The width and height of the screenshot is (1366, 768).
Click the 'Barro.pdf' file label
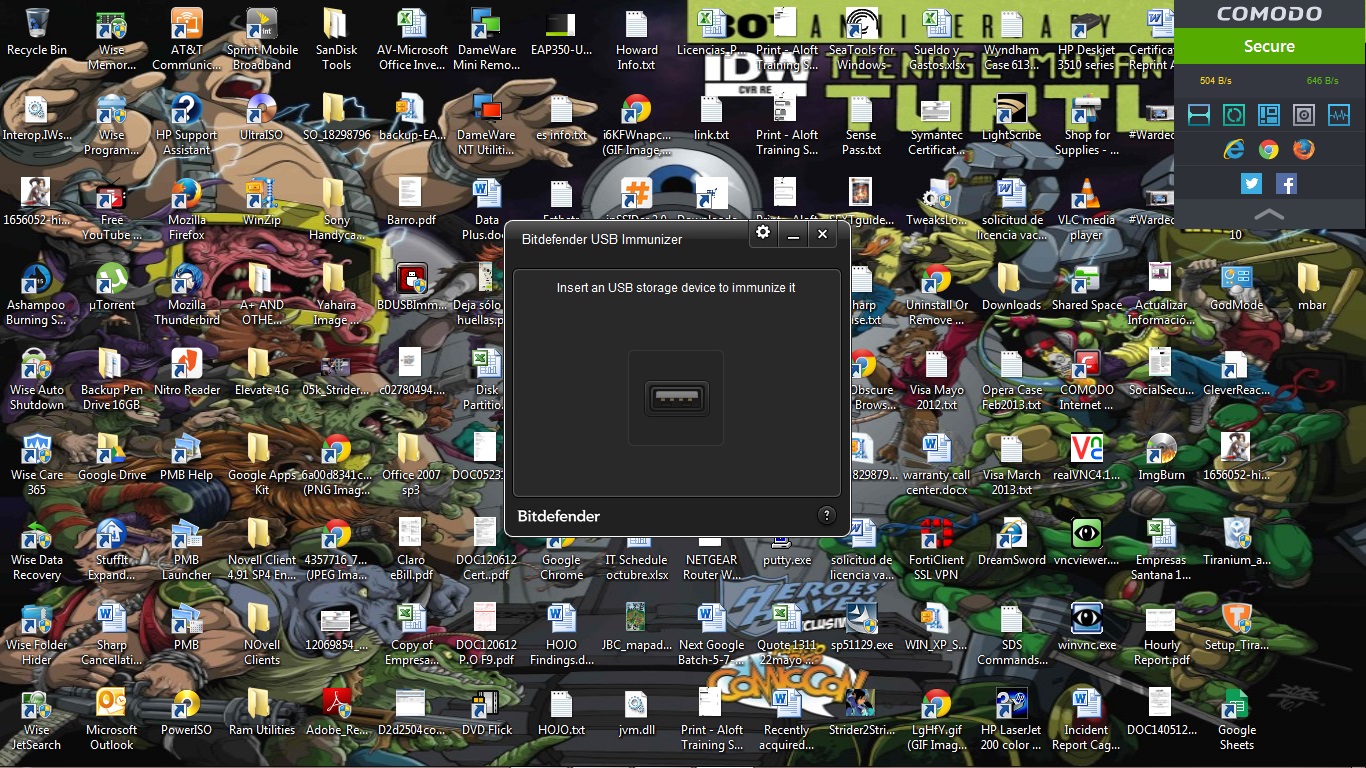412,220
